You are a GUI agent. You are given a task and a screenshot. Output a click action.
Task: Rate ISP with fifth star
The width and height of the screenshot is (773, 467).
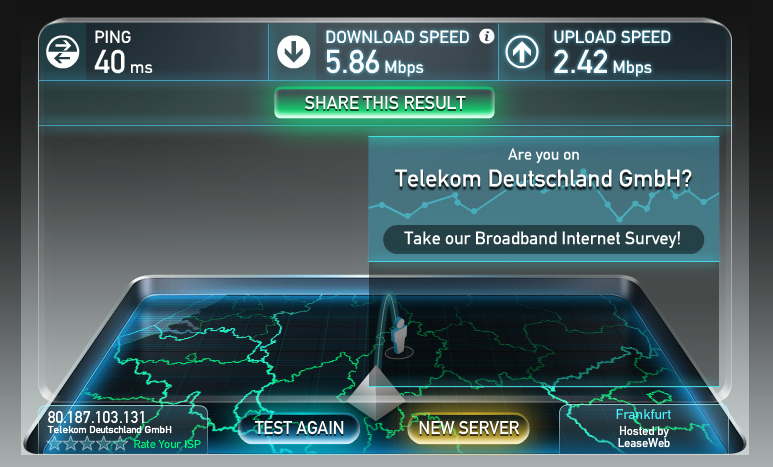click(121, 443)
